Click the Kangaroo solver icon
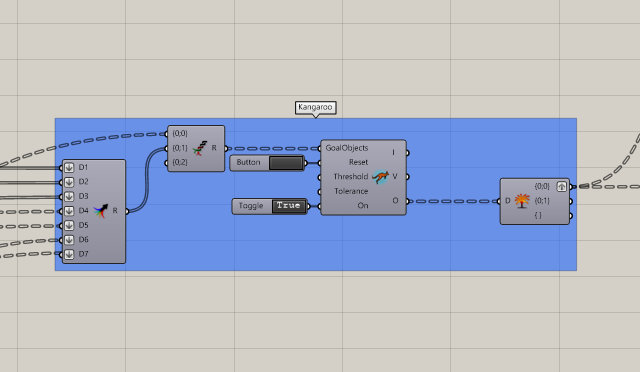The width and height of the screenshot is (640, 372). tap(380, 177)
